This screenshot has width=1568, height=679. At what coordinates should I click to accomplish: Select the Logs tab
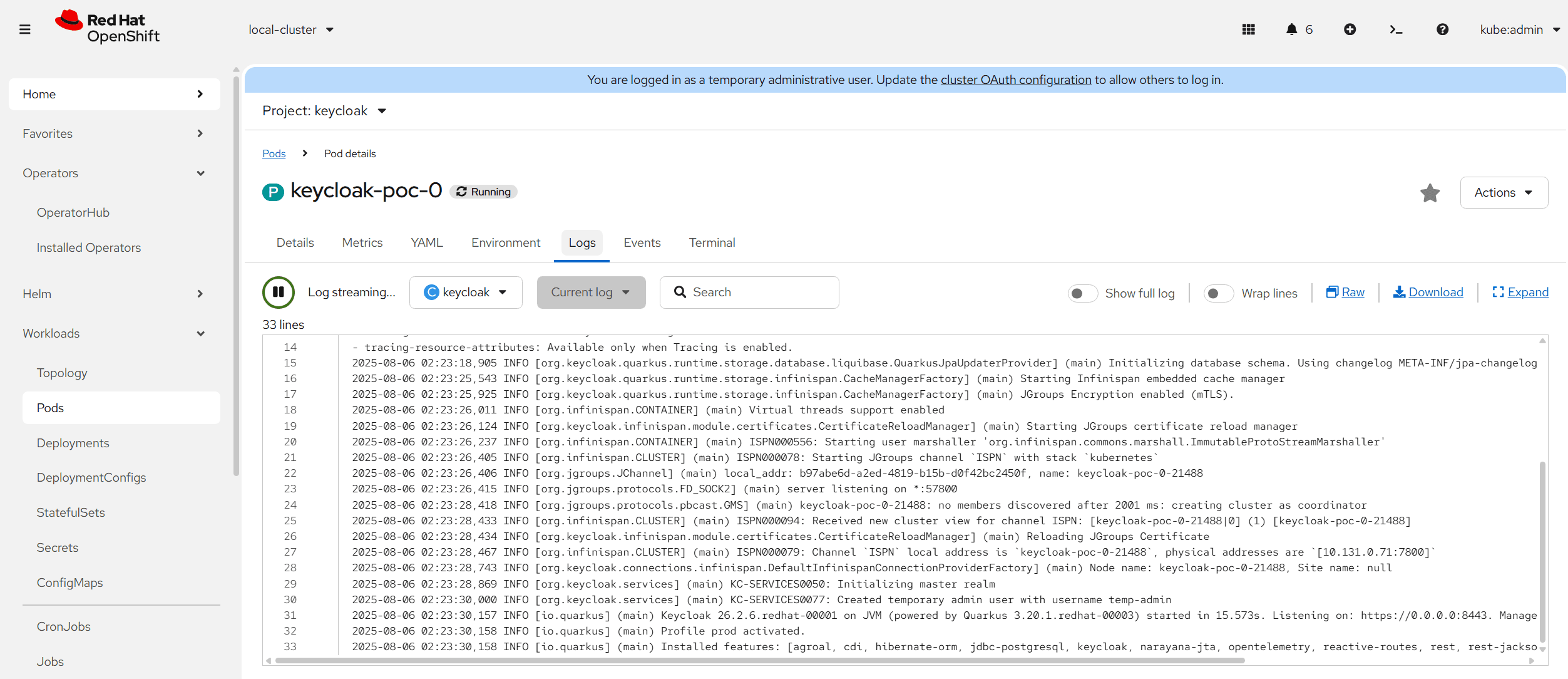click(x=582, y=242)
